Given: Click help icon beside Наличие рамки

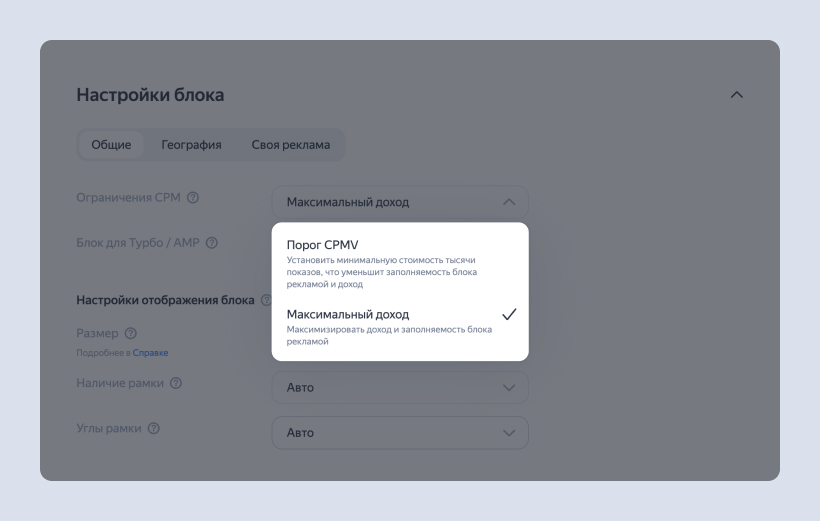Looking at the screenshot, I should click(x=176, y=383).
